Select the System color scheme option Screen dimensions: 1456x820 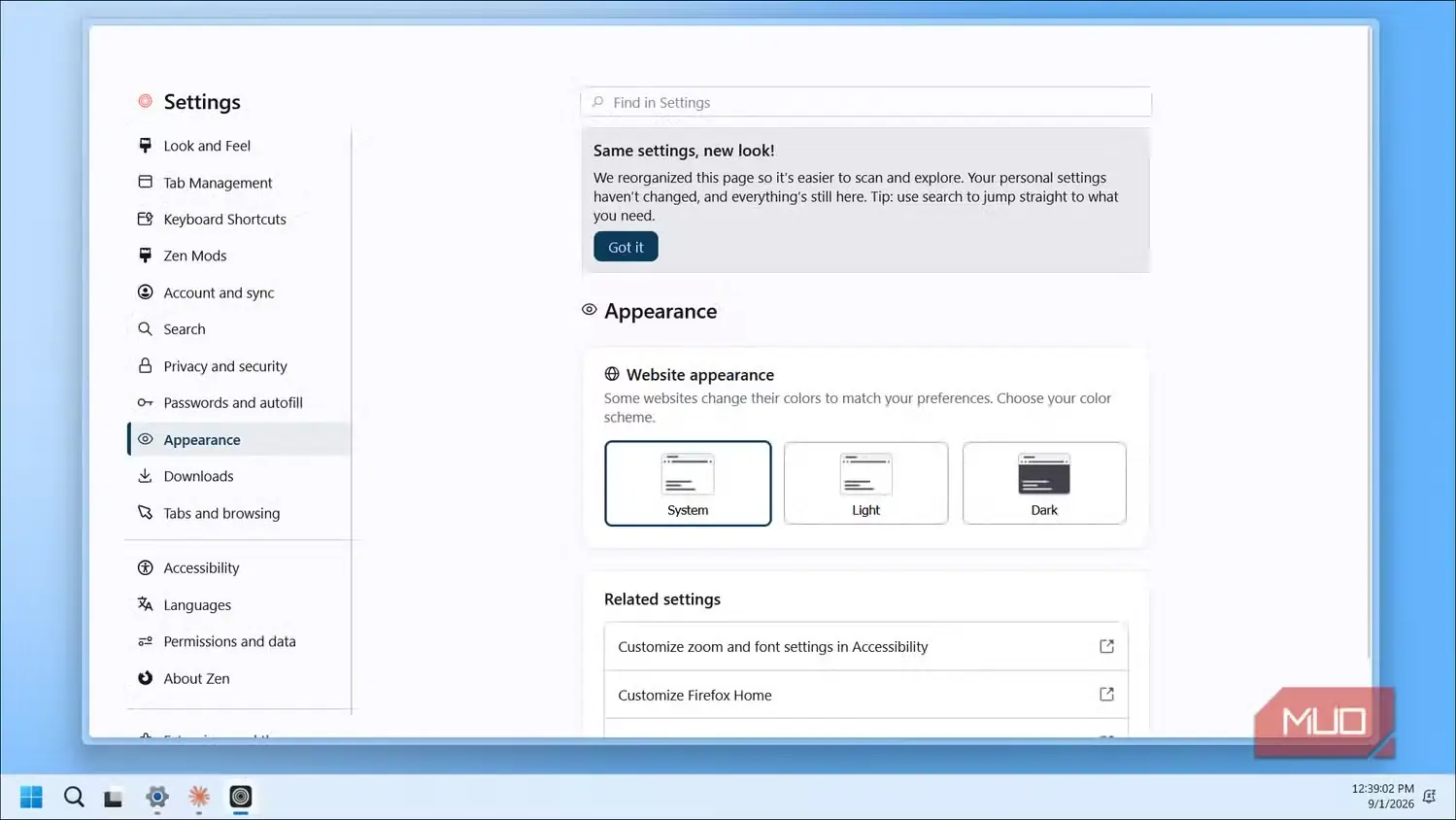pyautogui.click(x=688, y=483)
